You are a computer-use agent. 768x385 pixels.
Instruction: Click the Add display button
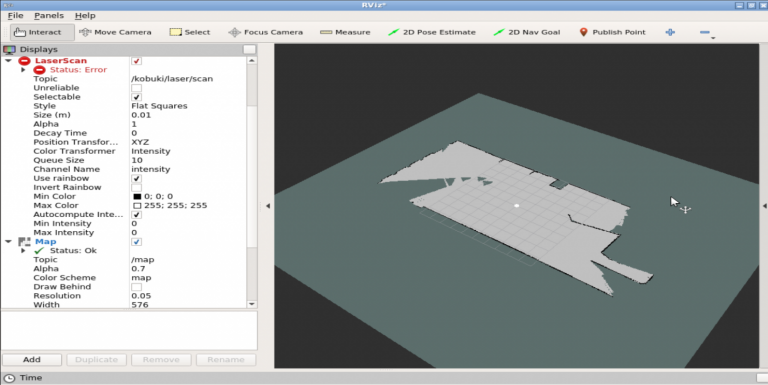click(x=32, y=360)
